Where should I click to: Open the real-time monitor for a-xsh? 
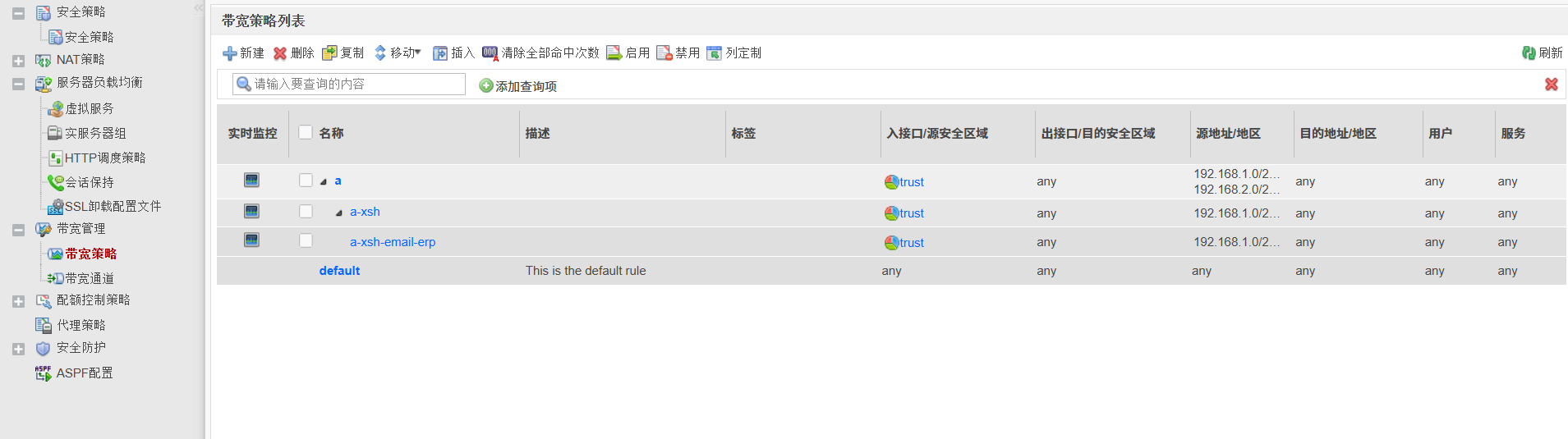pos(252,211)
